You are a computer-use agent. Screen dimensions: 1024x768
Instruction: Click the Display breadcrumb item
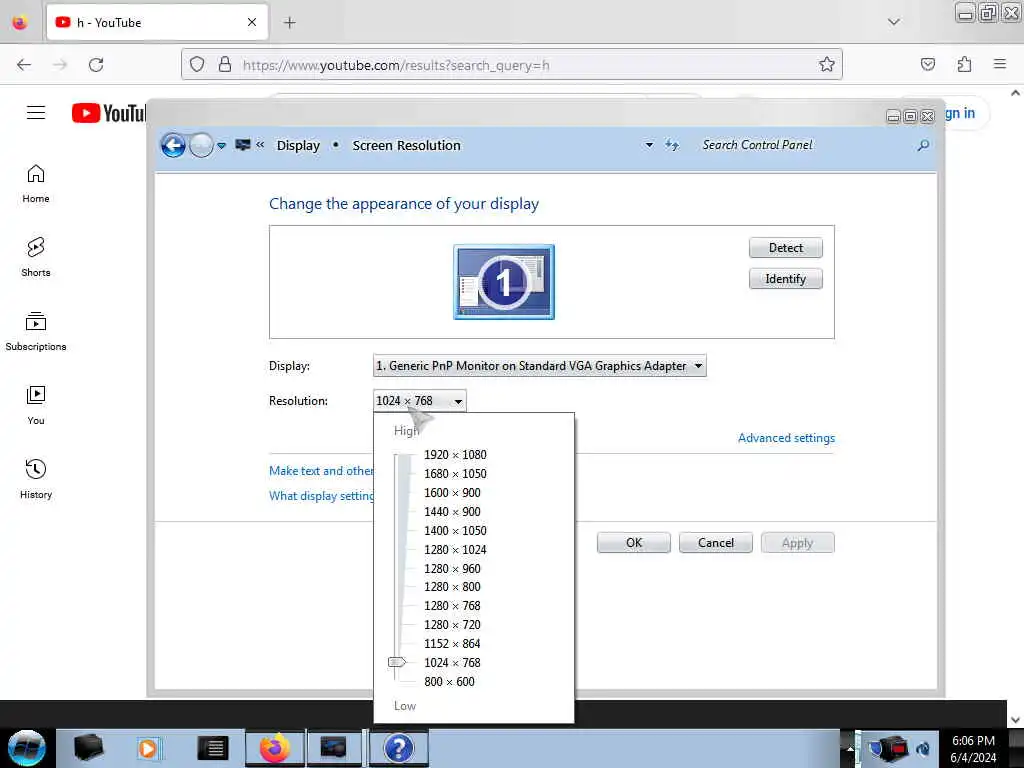pos(298,146)
